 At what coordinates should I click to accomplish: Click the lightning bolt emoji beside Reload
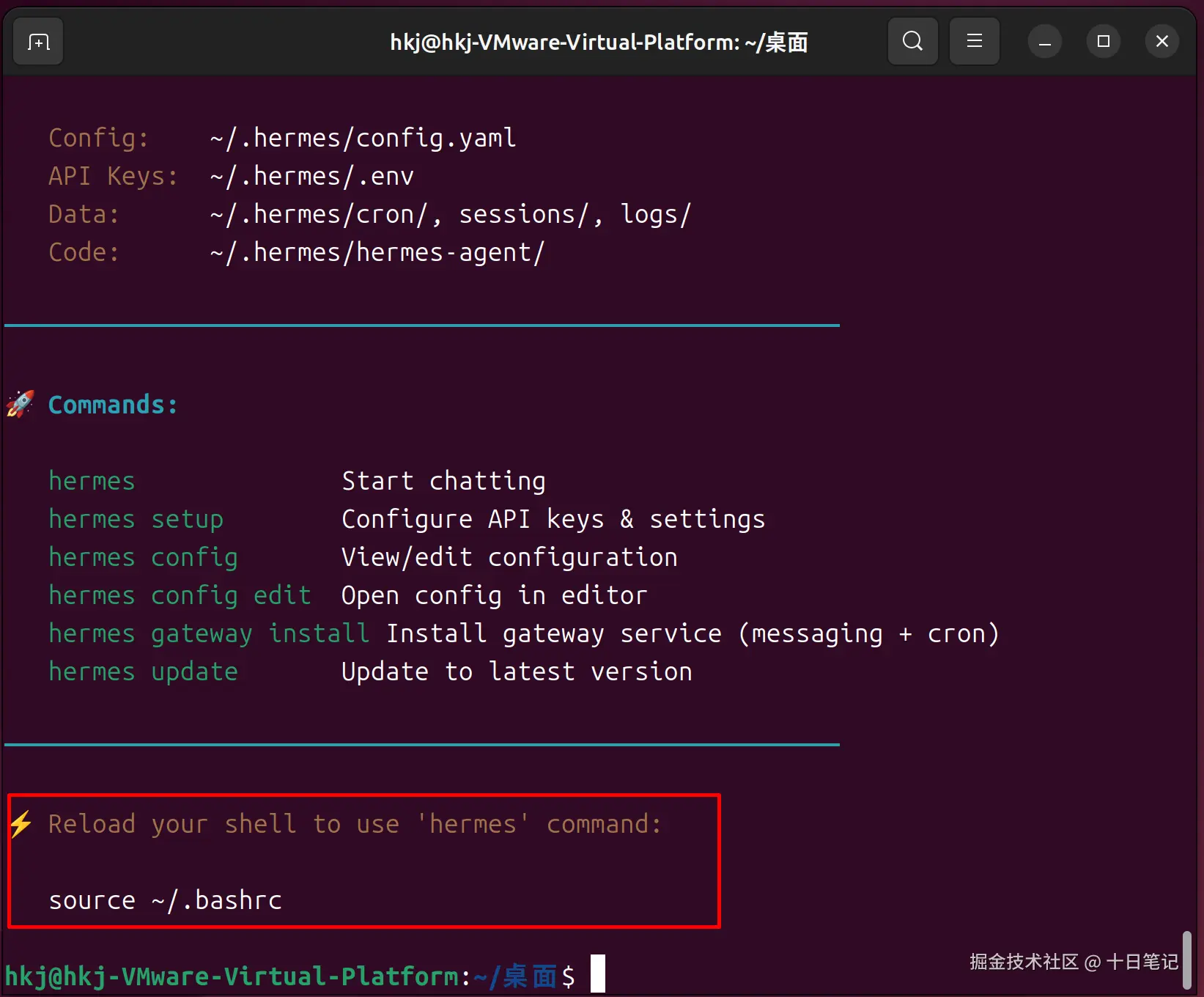(21, 823)
